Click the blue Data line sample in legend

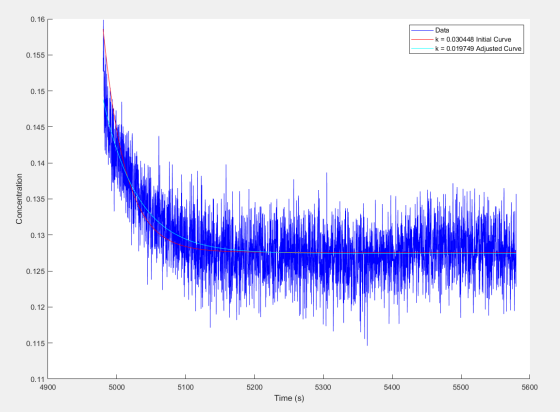click(422, 30)
